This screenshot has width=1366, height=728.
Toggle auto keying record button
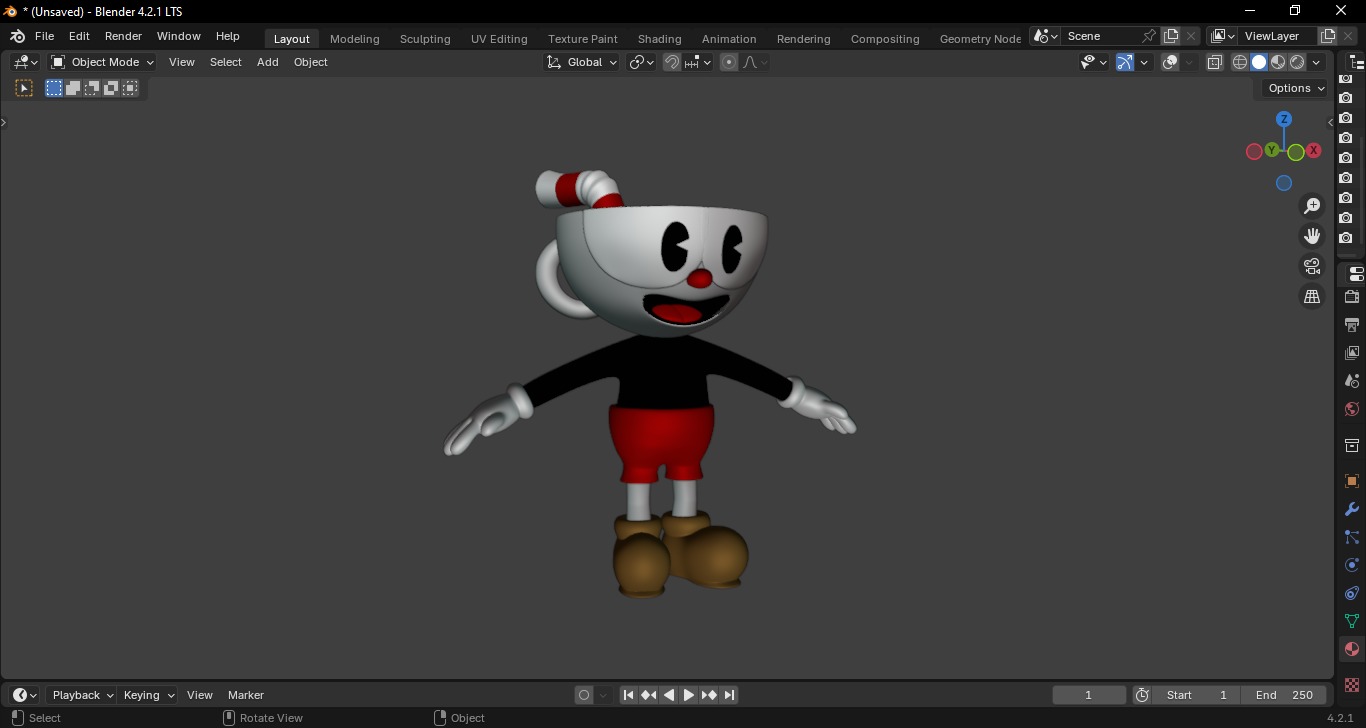pos(584,695)
